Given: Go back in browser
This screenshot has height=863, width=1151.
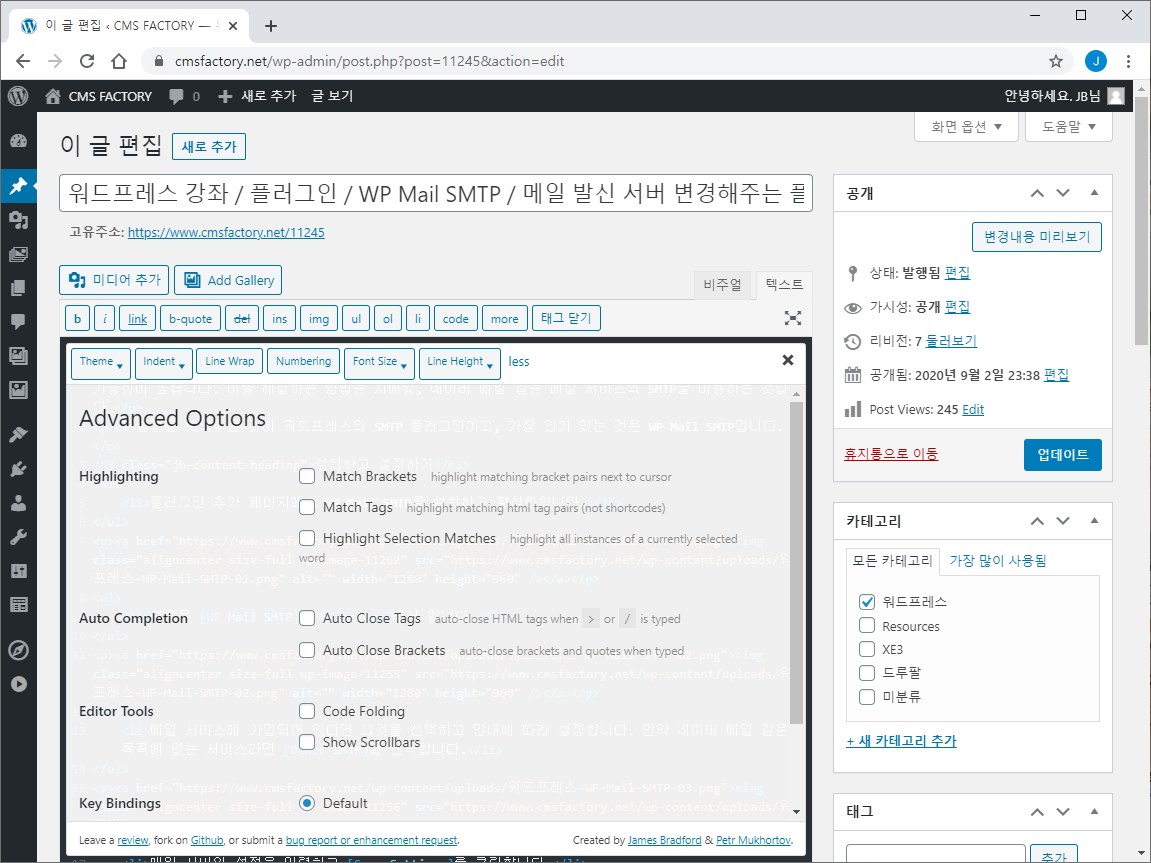Looking at the screenshot, I should pyautogui.click(x=23, y=61).
